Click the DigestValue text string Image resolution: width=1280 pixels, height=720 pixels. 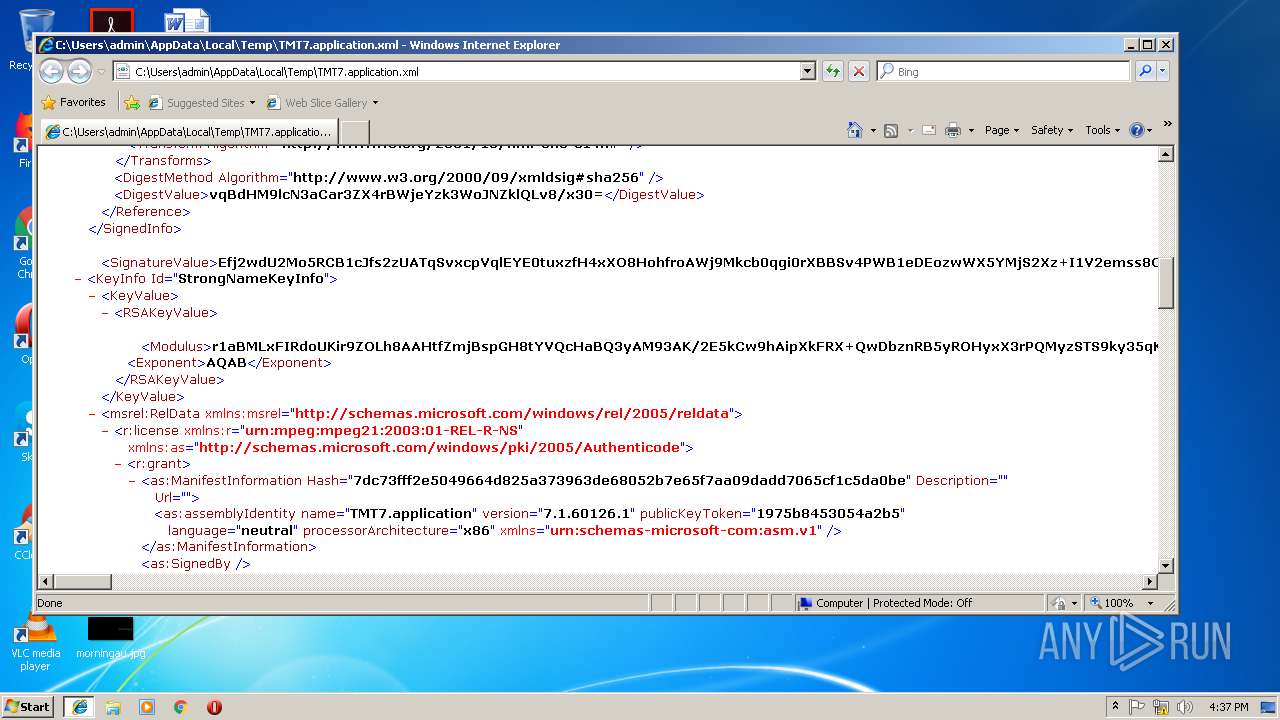[406, 195]
